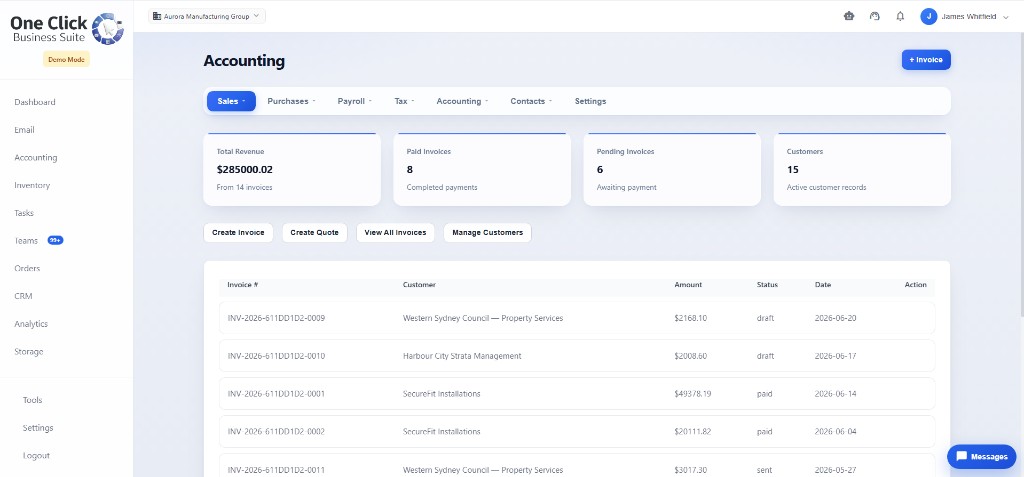Click the Demo Mode badge
This screenshot has height=477, width=1024.
pyautogui.click(x=67, y=59)
